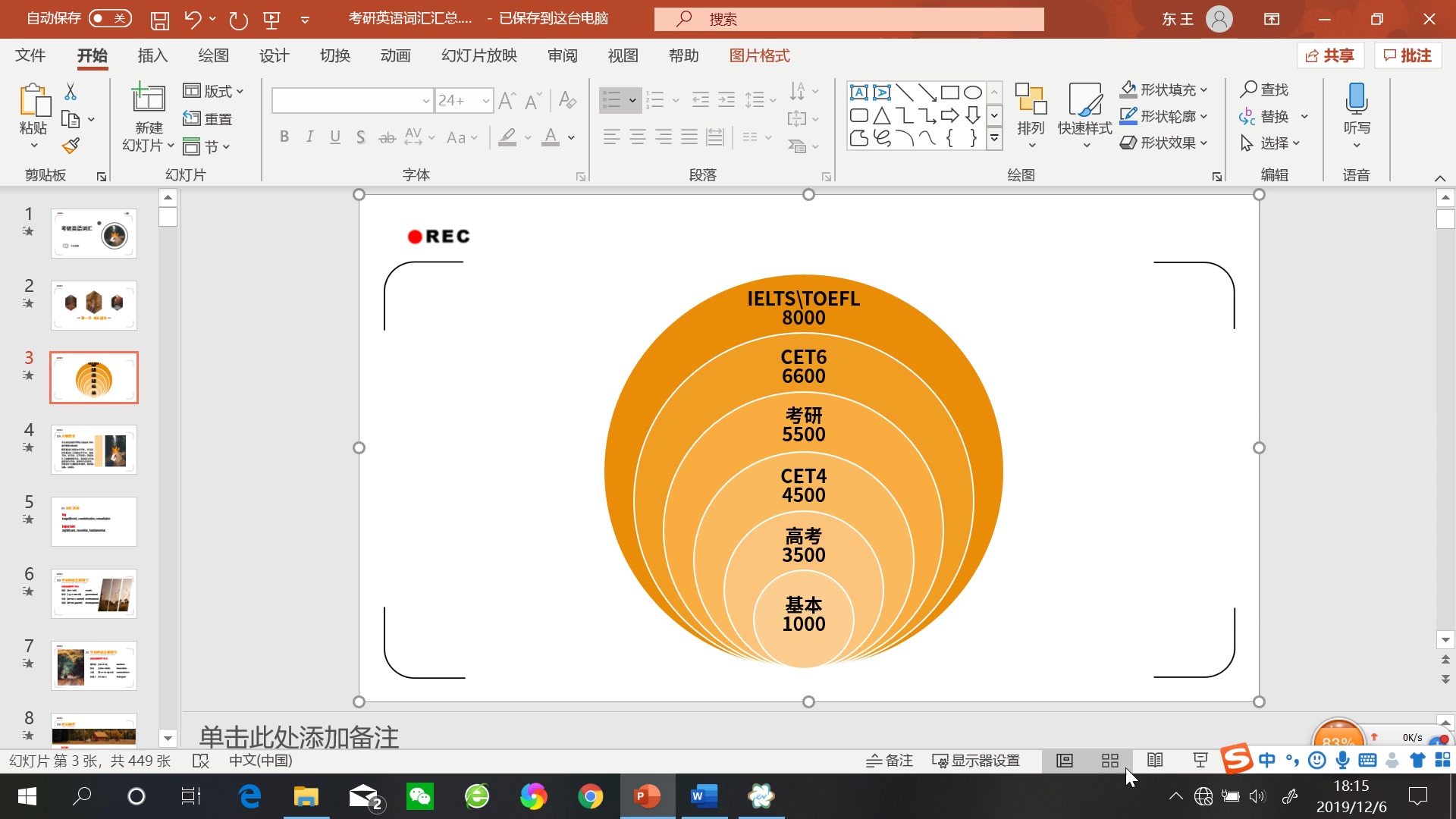
Task: Start slideshow from beginning icon in title bar
Action: tap(271, 20)
